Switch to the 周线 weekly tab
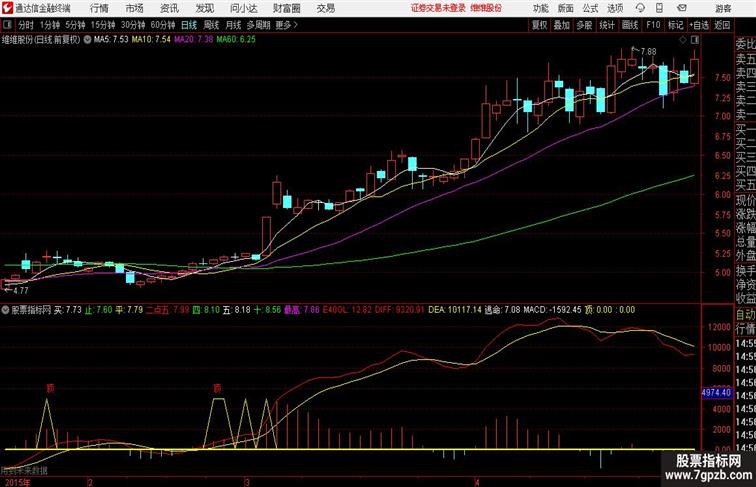This screenshot has height=487, width=756. [x=211, y=25]
